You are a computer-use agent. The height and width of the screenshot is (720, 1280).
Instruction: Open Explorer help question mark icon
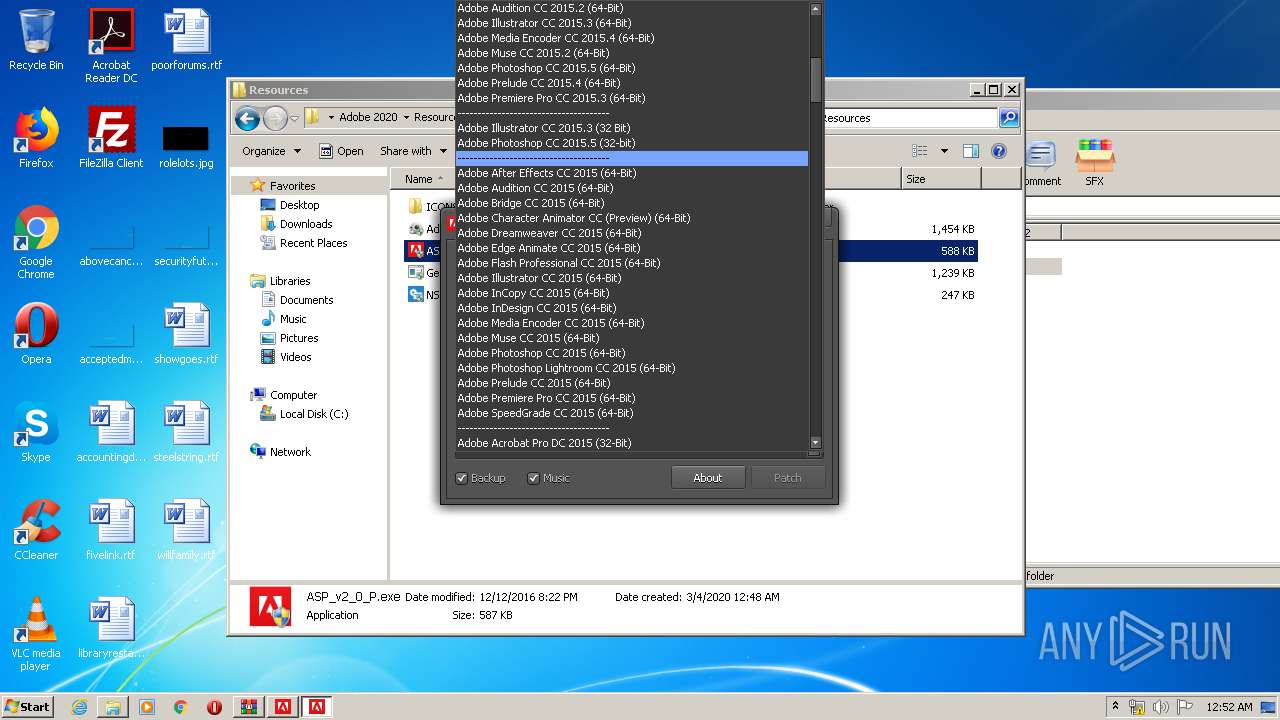point(998,151)
